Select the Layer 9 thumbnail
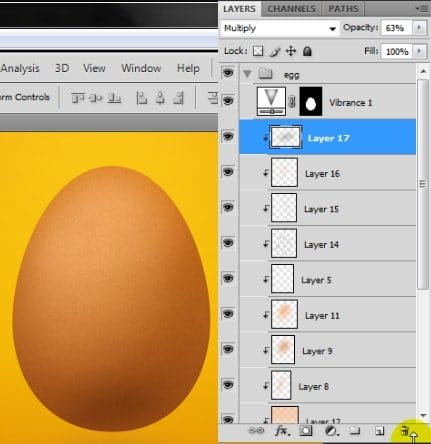431x444 pixels. [283, 349]
